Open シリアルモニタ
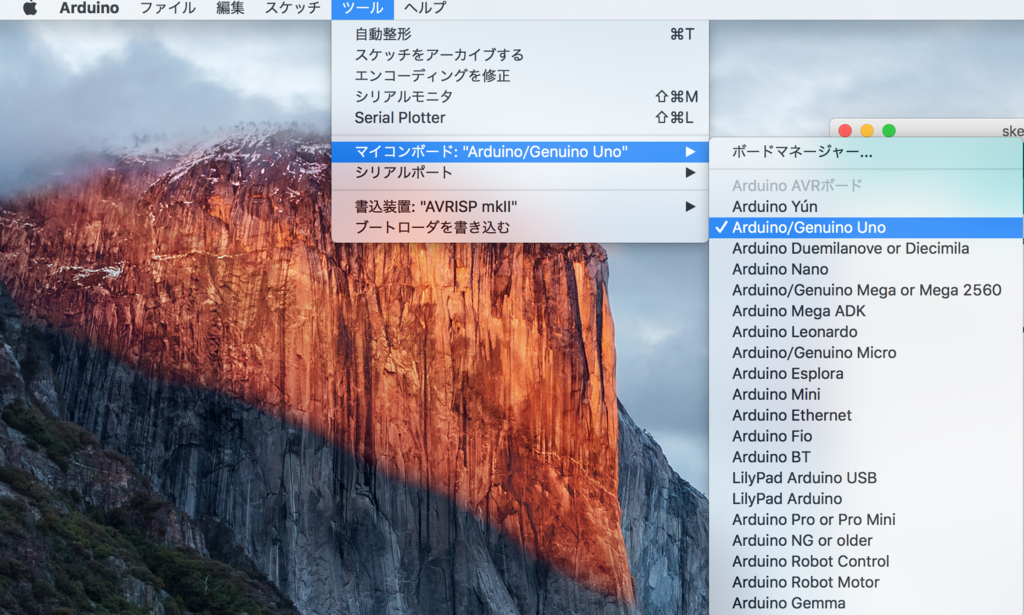 (520, 97)
